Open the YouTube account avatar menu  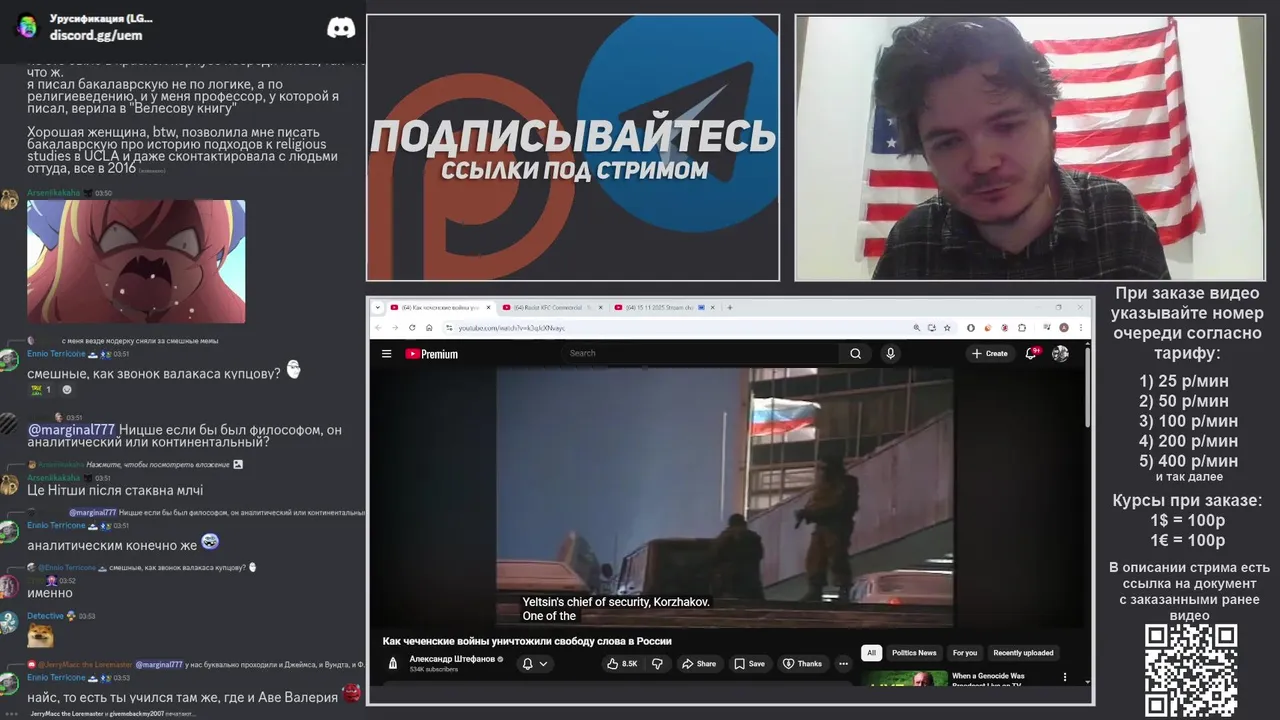pos(1060,353)
